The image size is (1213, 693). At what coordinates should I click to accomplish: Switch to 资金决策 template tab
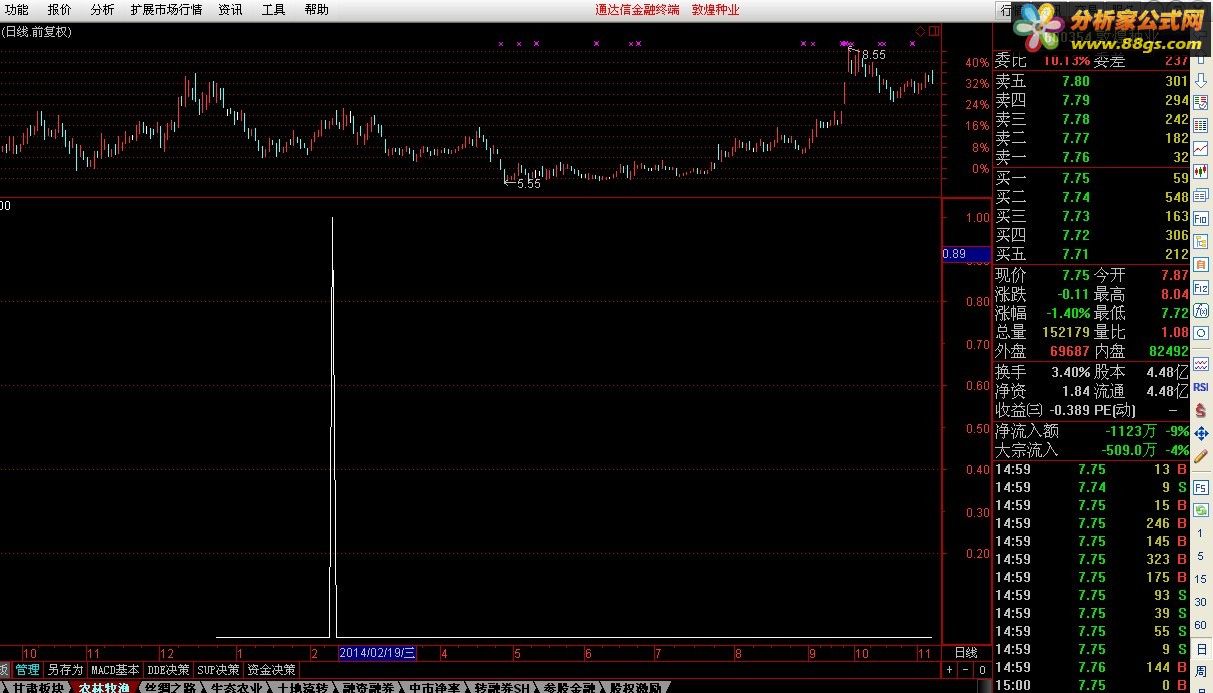click(x=271, y=669)
